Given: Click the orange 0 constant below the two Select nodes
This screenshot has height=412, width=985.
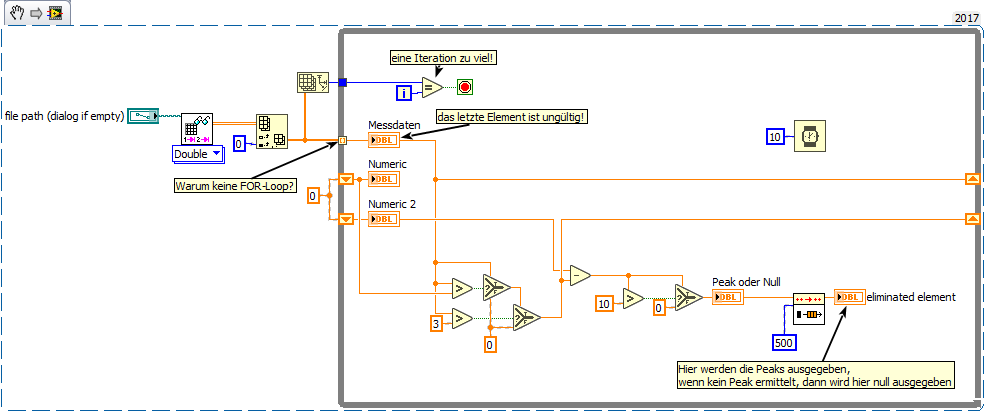Looking at the screenshot, I should [x=490, y=344].
